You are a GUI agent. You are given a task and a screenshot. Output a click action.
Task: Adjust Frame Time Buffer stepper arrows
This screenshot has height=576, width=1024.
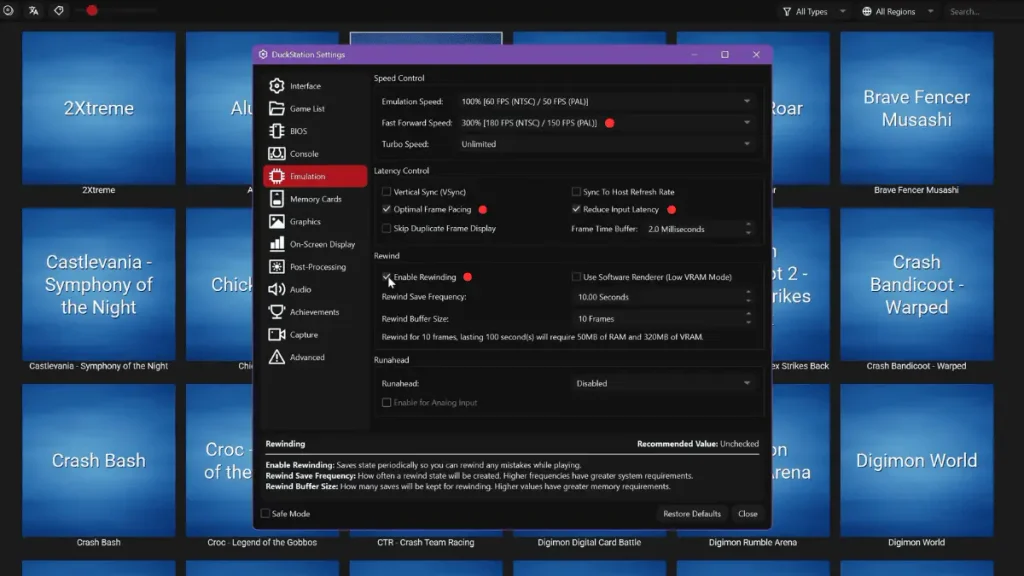click(748, 229)
